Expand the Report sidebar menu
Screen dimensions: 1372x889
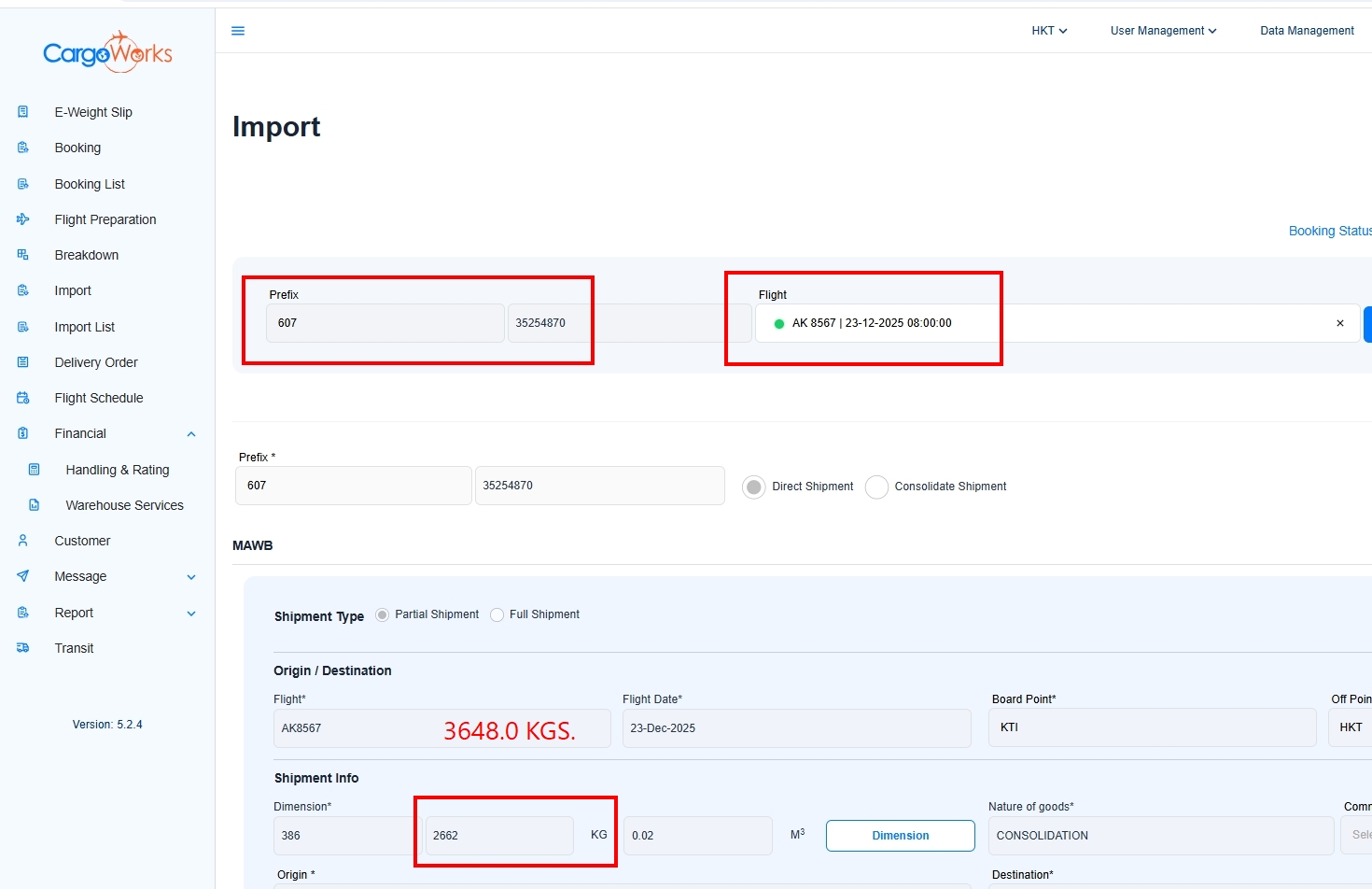(x=191, y=614)
